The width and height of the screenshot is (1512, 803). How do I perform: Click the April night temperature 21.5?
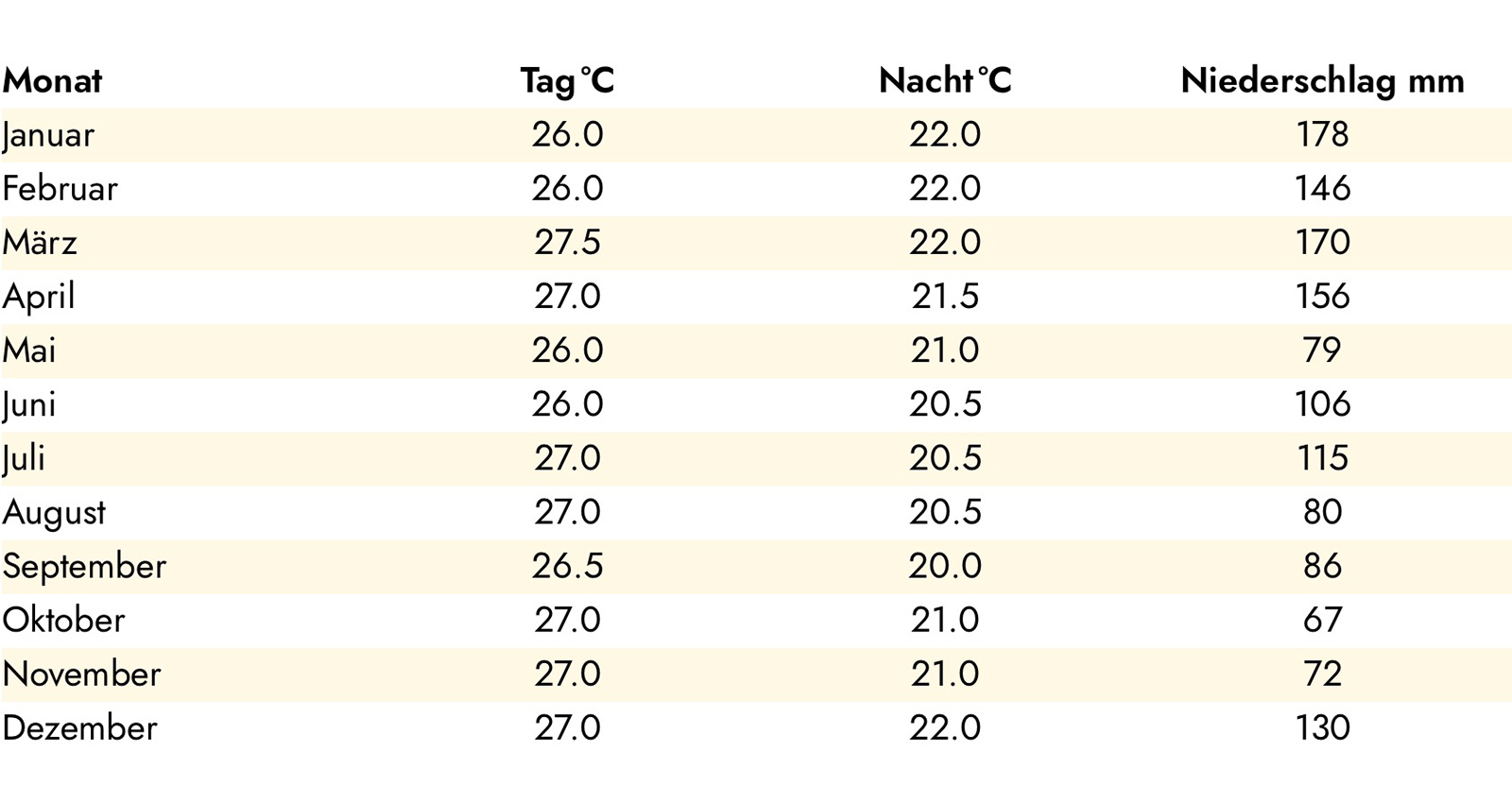[945, 296]
